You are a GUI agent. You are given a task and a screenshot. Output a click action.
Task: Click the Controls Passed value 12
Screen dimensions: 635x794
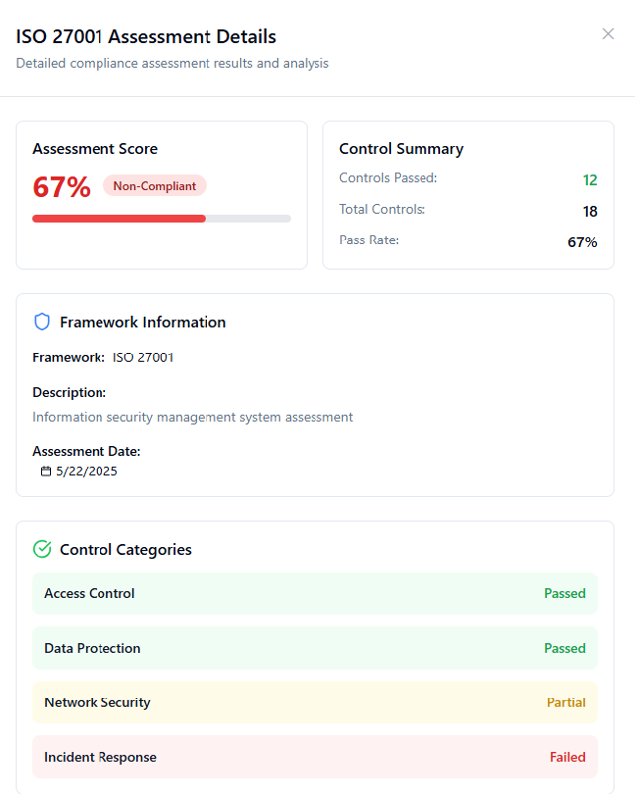pyautogui.click(x=590, y=180)
